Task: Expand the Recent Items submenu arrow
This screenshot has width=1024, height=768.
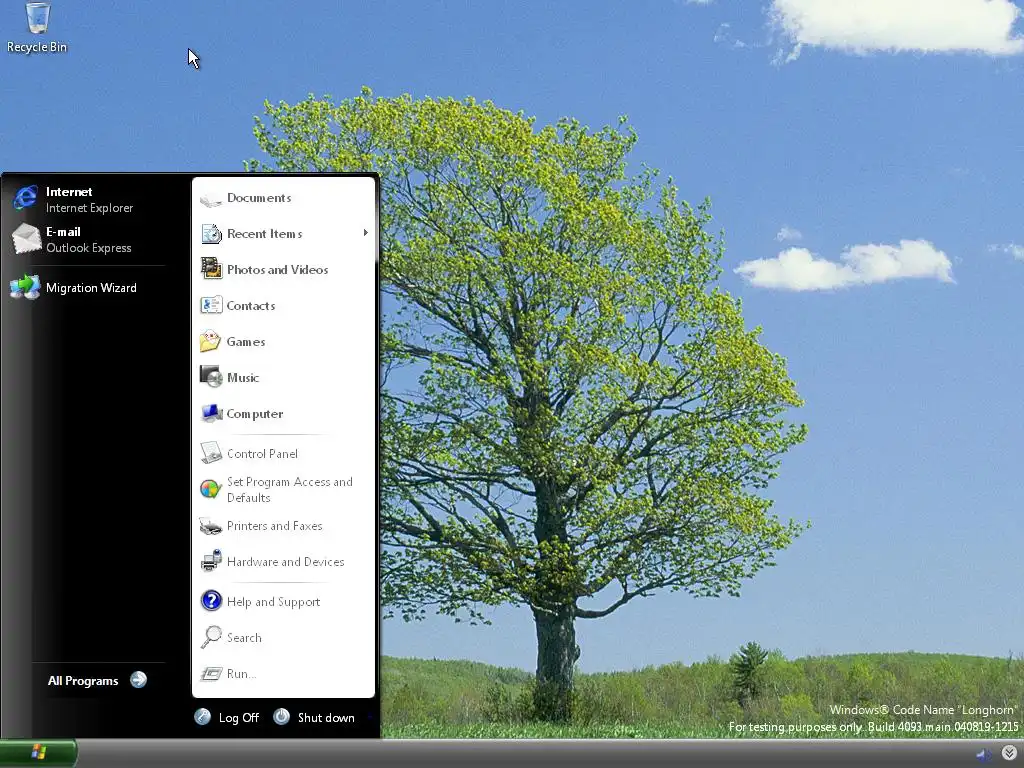Action: coord(366,233)
